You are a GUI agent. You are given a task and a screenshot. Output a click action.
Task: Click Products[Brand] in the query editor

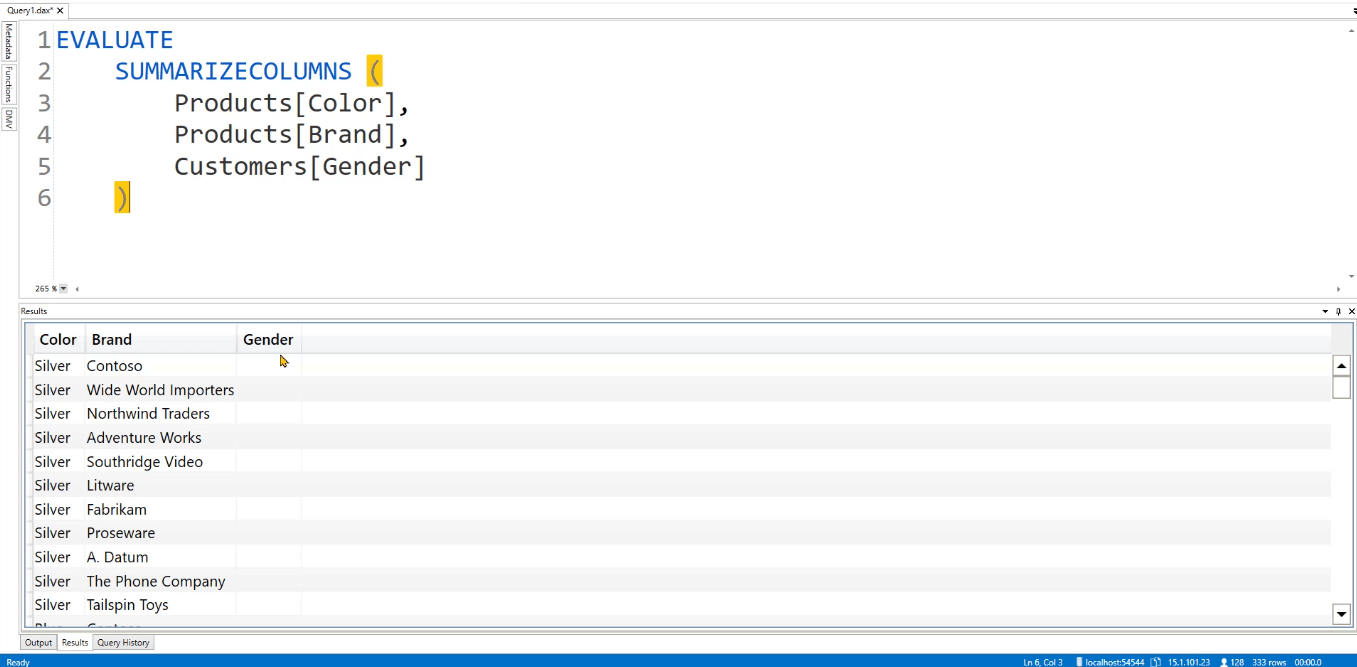(x=285, y=135)
